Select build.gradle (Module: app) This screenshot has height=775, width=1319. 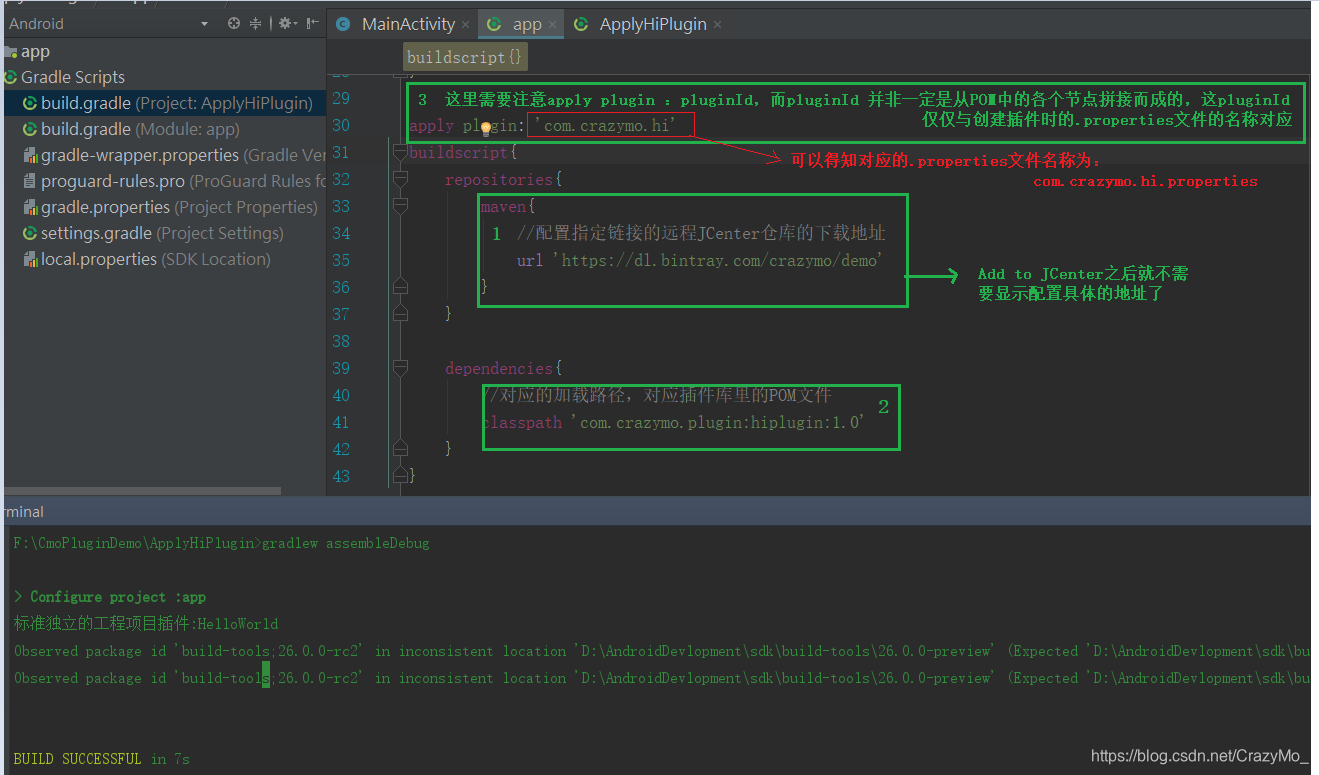pos(163,129)
